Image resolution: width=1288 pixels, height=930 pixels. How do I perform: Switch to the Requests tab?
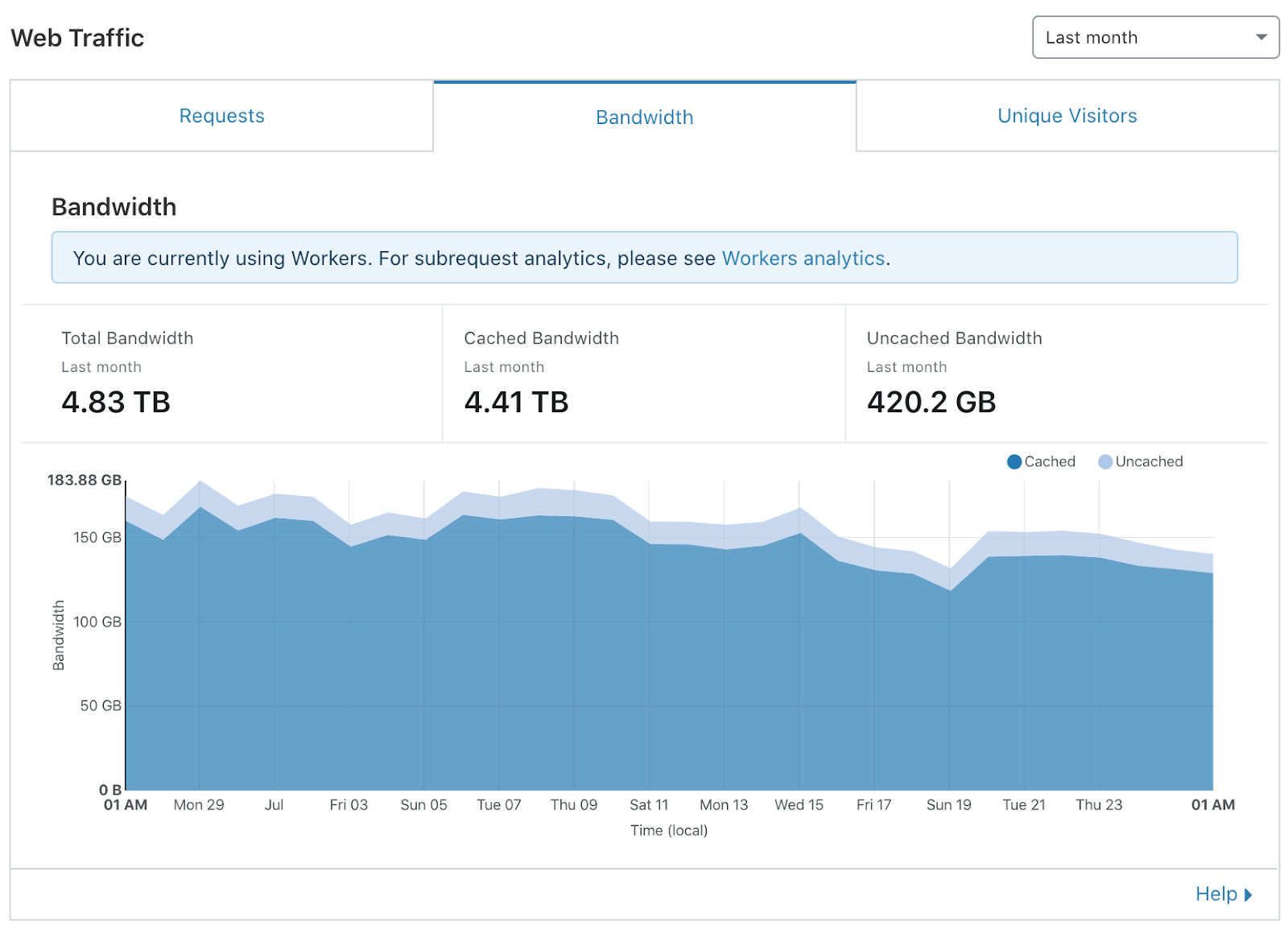221,116
